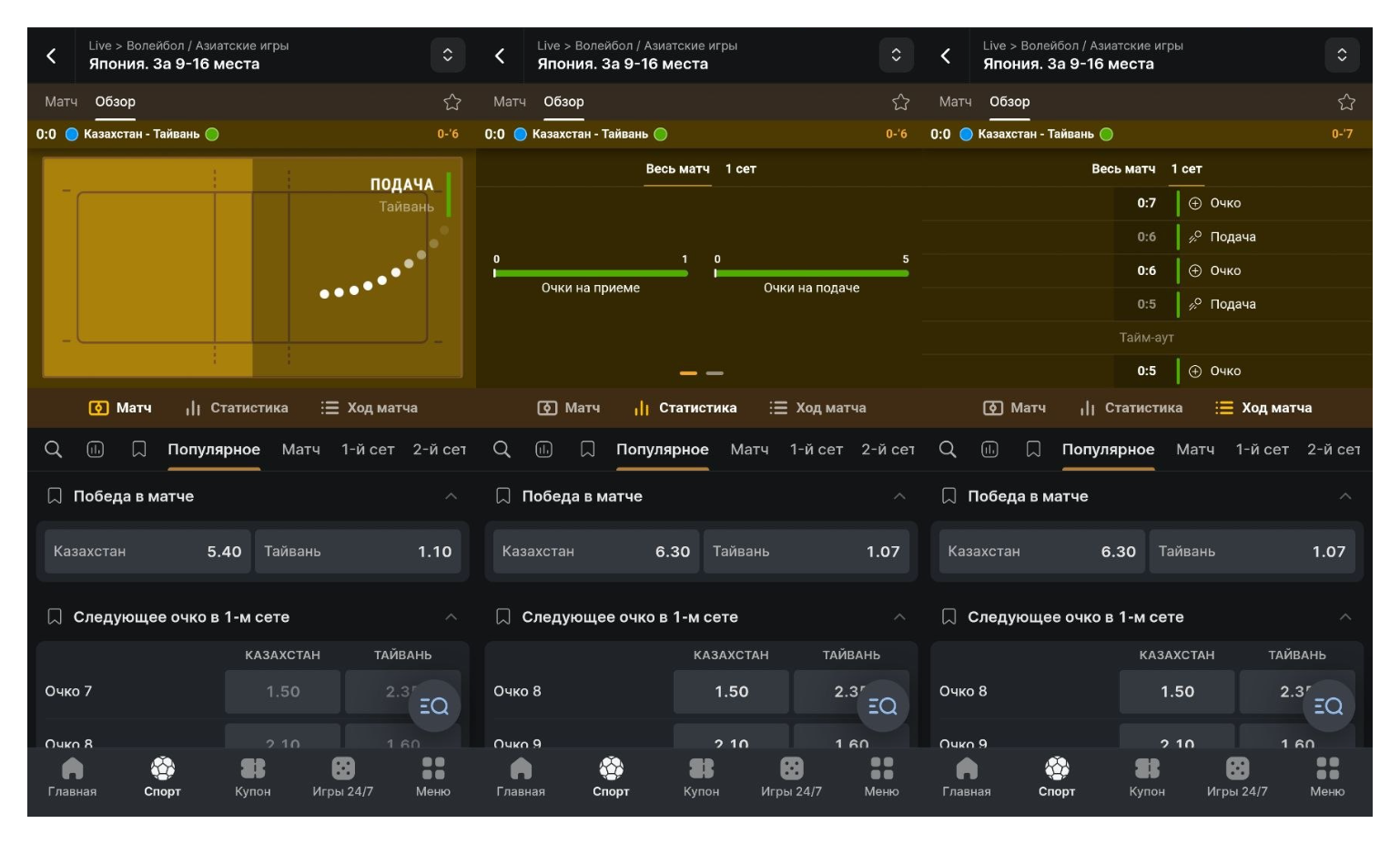Open the stats chart icon beside search, left screen
This screenshot has height=844, width=1400.
[96, 449]
